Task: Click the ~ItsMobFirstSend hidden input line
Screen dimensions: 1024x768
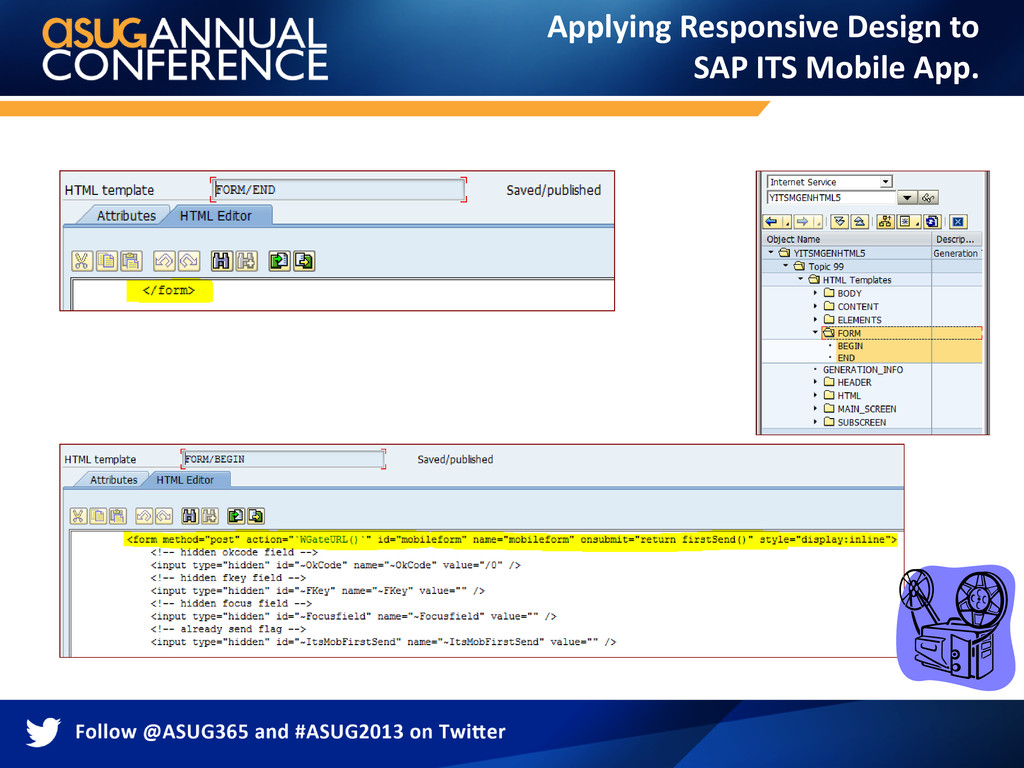Action: pos(383,642)
